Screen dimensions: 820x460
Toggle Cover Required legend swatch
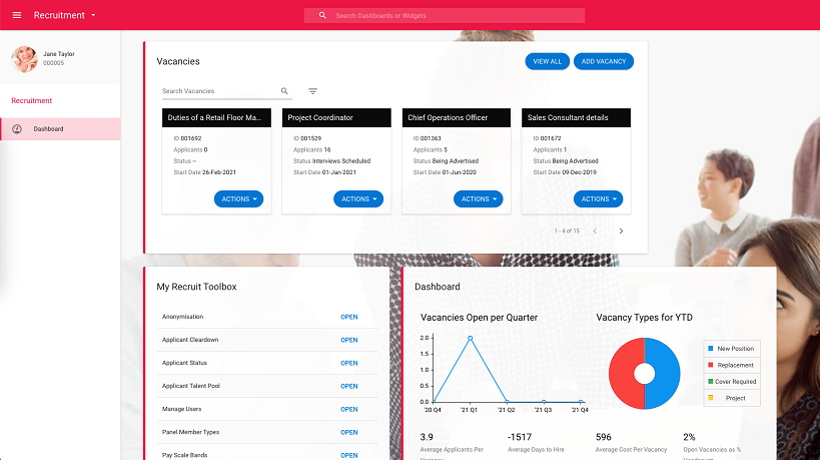coord(710,381)
